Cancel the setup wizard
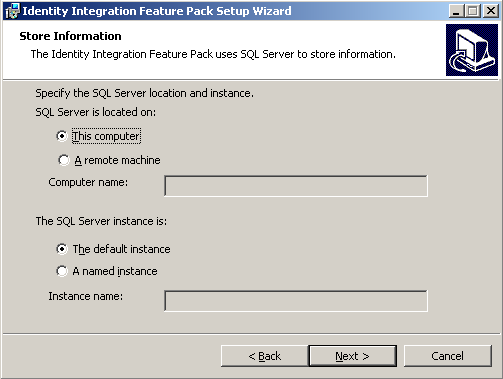This screenshot has width=503, height=379. (x=448, y=356)
